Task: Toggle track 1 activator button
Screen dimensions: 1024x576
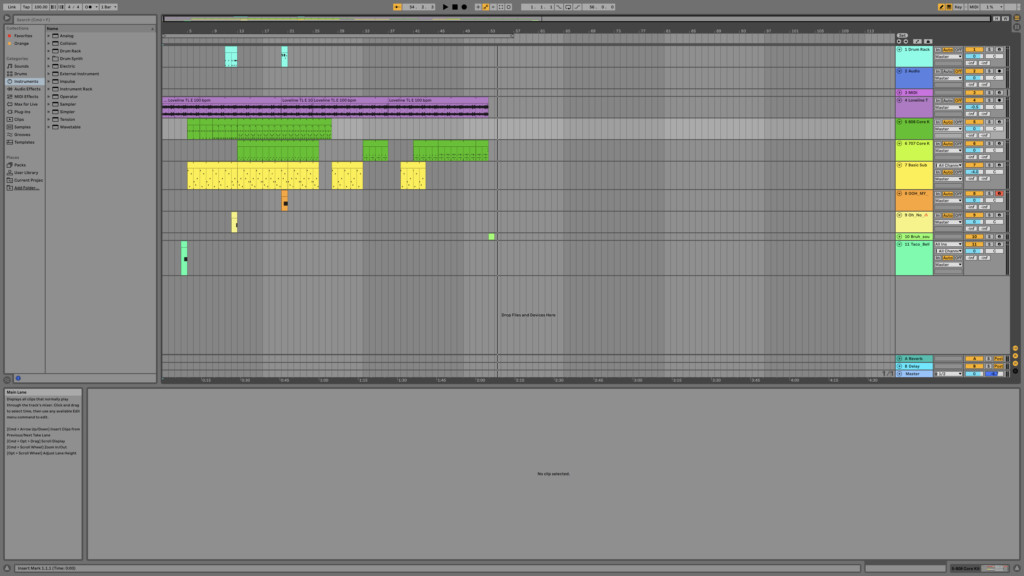Action: [x=974, y=50]
